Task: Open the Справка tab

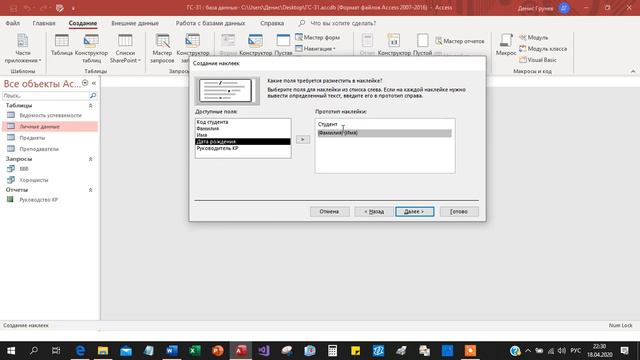Action: click(x=272, y=23)
